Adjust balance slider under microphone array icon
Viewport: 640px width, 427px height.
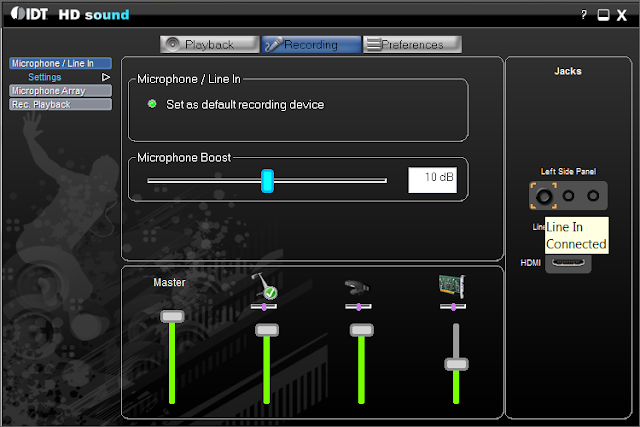coord(358,307)
